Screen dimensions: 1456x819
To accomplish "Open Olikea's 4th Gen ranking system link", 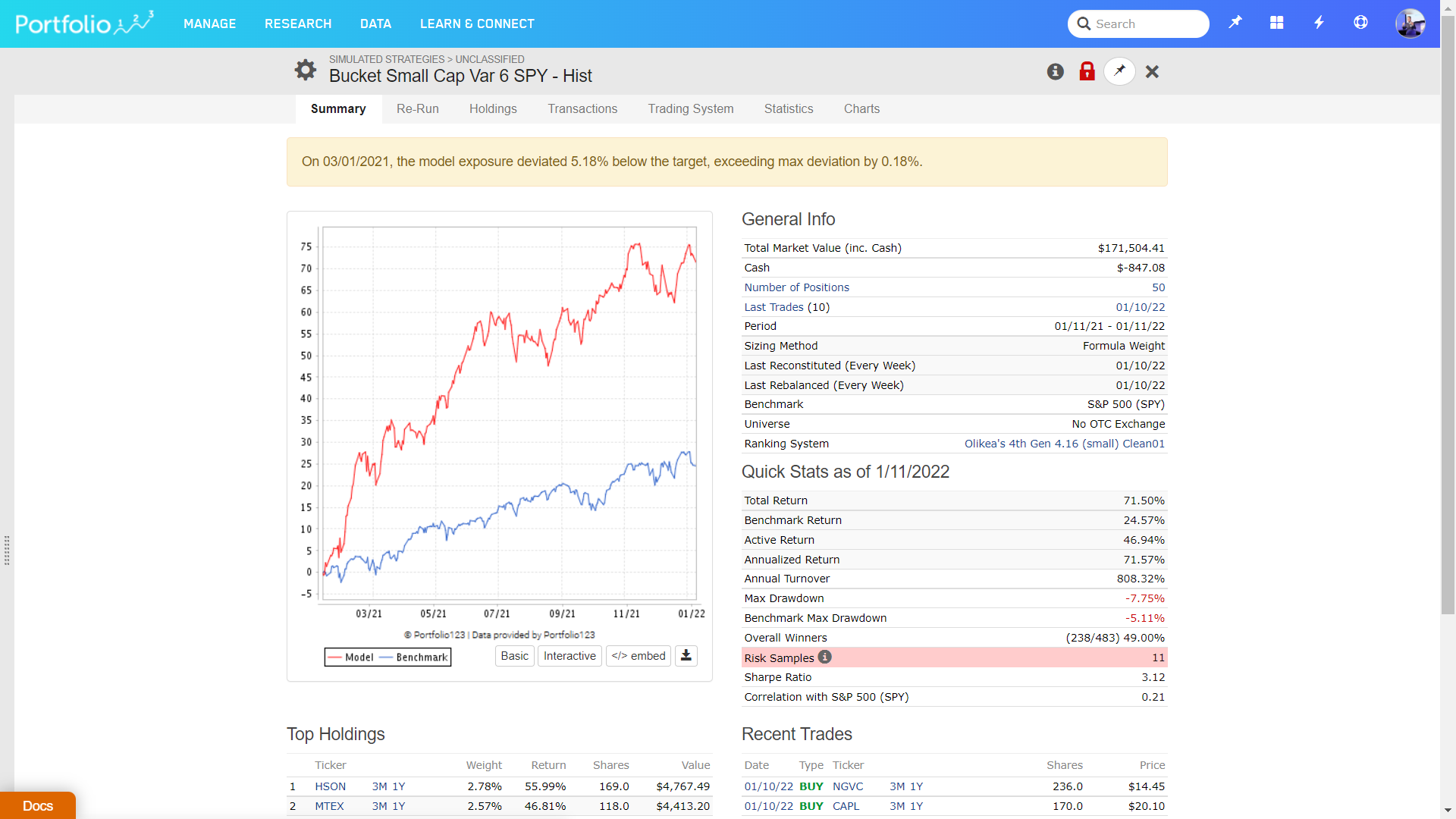I will (1064, 444).
